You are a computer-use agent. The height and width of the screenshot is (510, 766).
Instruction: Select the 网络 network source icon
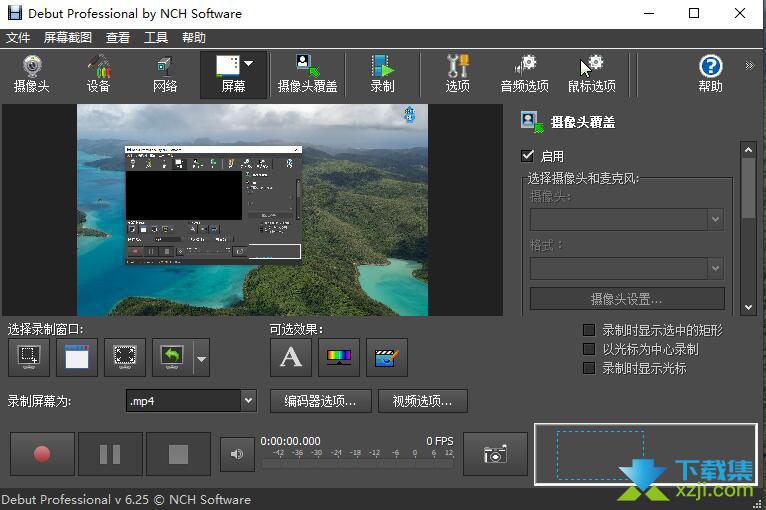click(x=165, y=75)
